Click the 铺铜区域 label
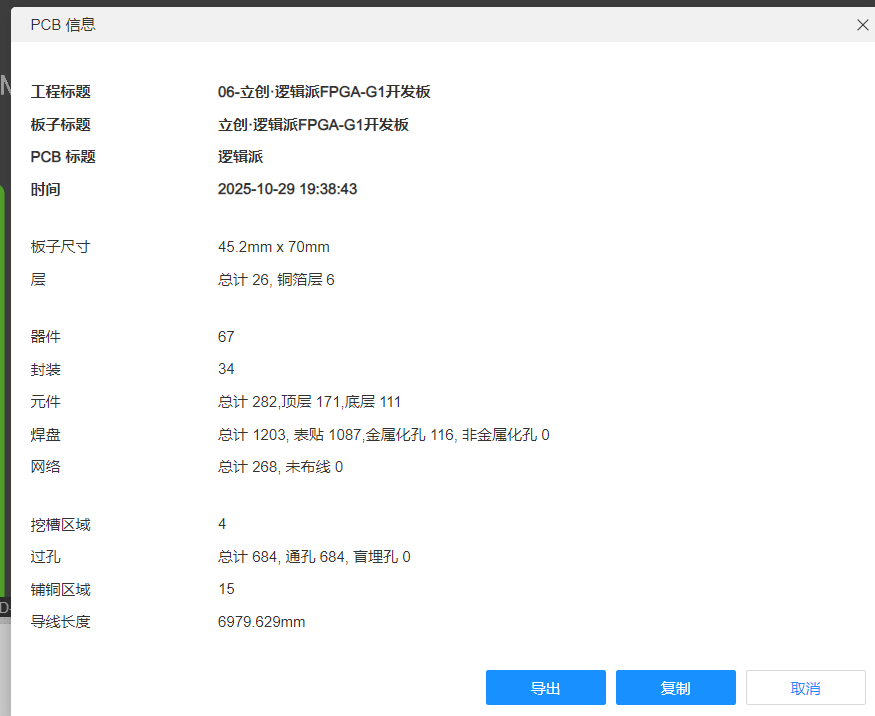Image resolution: width=875 pixels, height=716 pixels. pos(60,589)
